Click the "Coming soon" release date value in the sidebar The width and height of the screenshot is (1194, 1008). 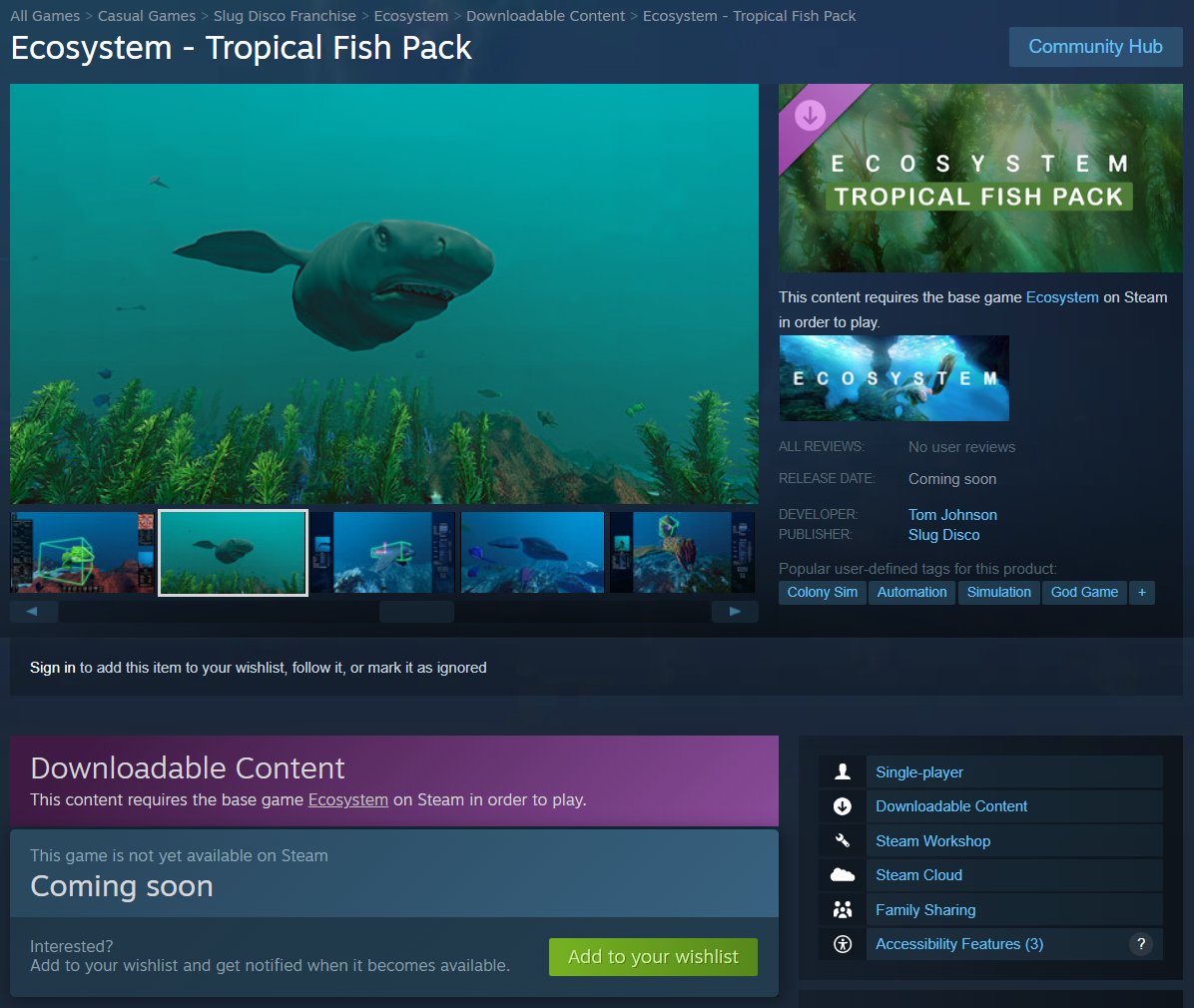pyautogui.click(x=951, y=479)
